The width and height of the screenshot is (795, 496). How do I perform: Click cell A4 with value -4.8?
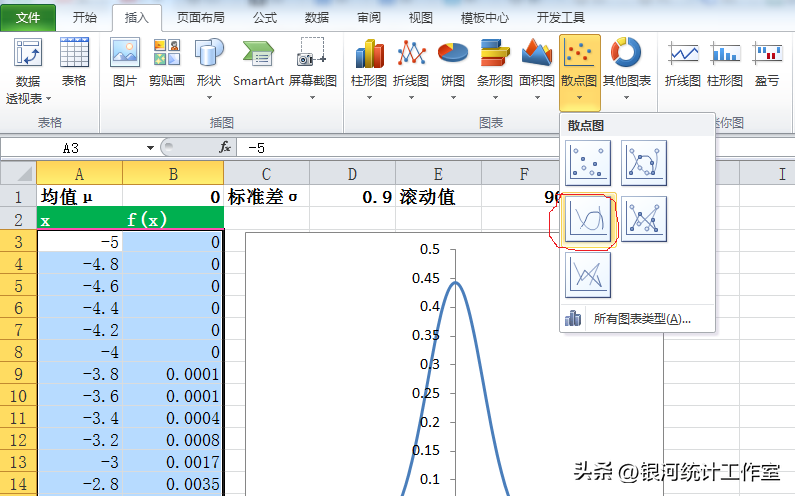click(79, 264)
